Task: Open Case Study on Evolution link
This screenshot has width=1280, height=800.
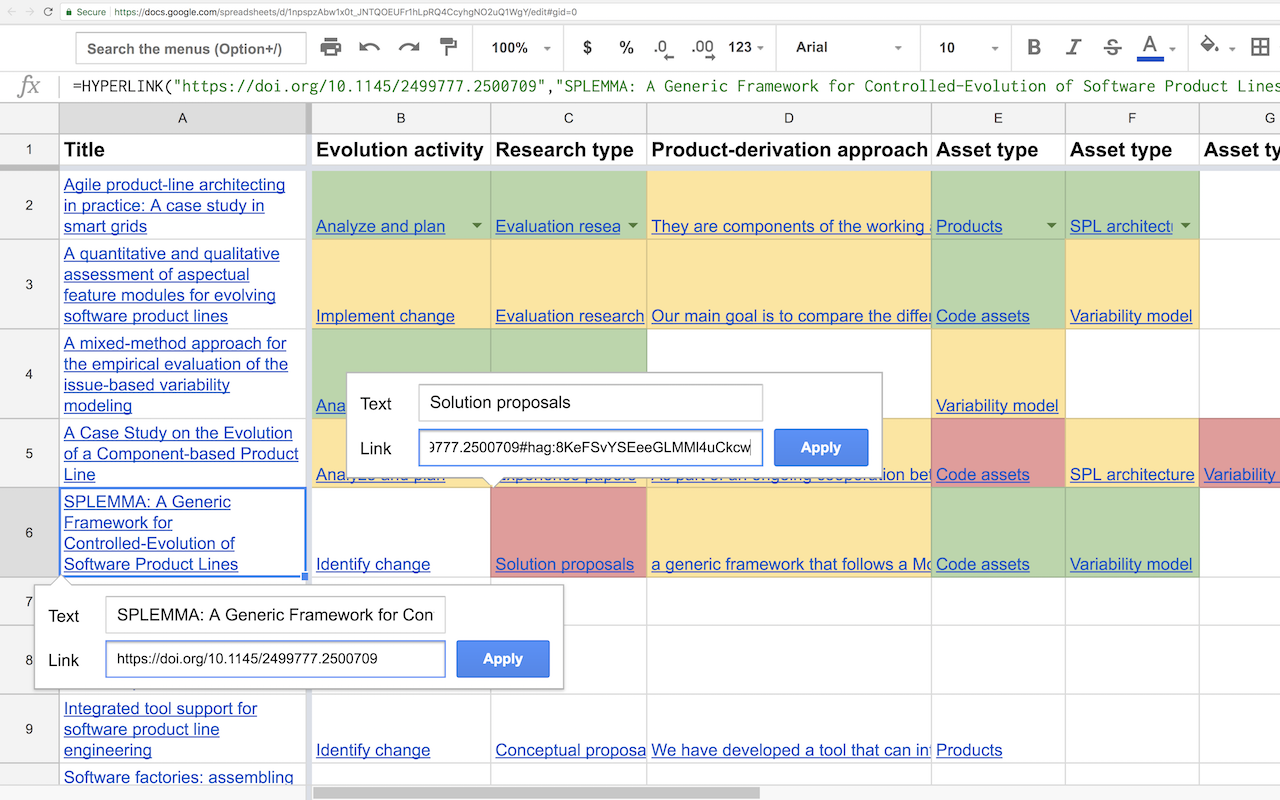Action: 181,454
